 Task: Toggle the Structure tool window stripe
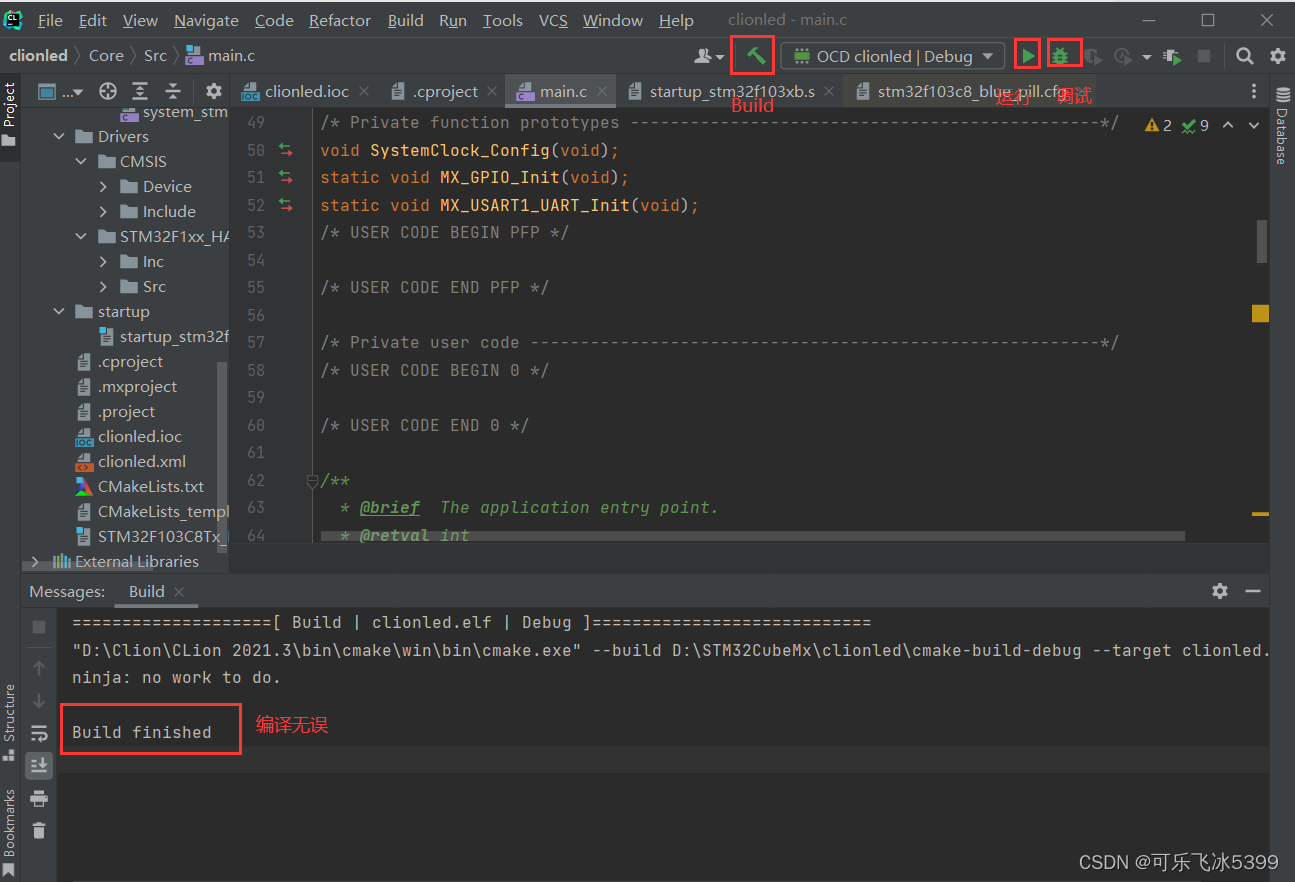(9, 721)
